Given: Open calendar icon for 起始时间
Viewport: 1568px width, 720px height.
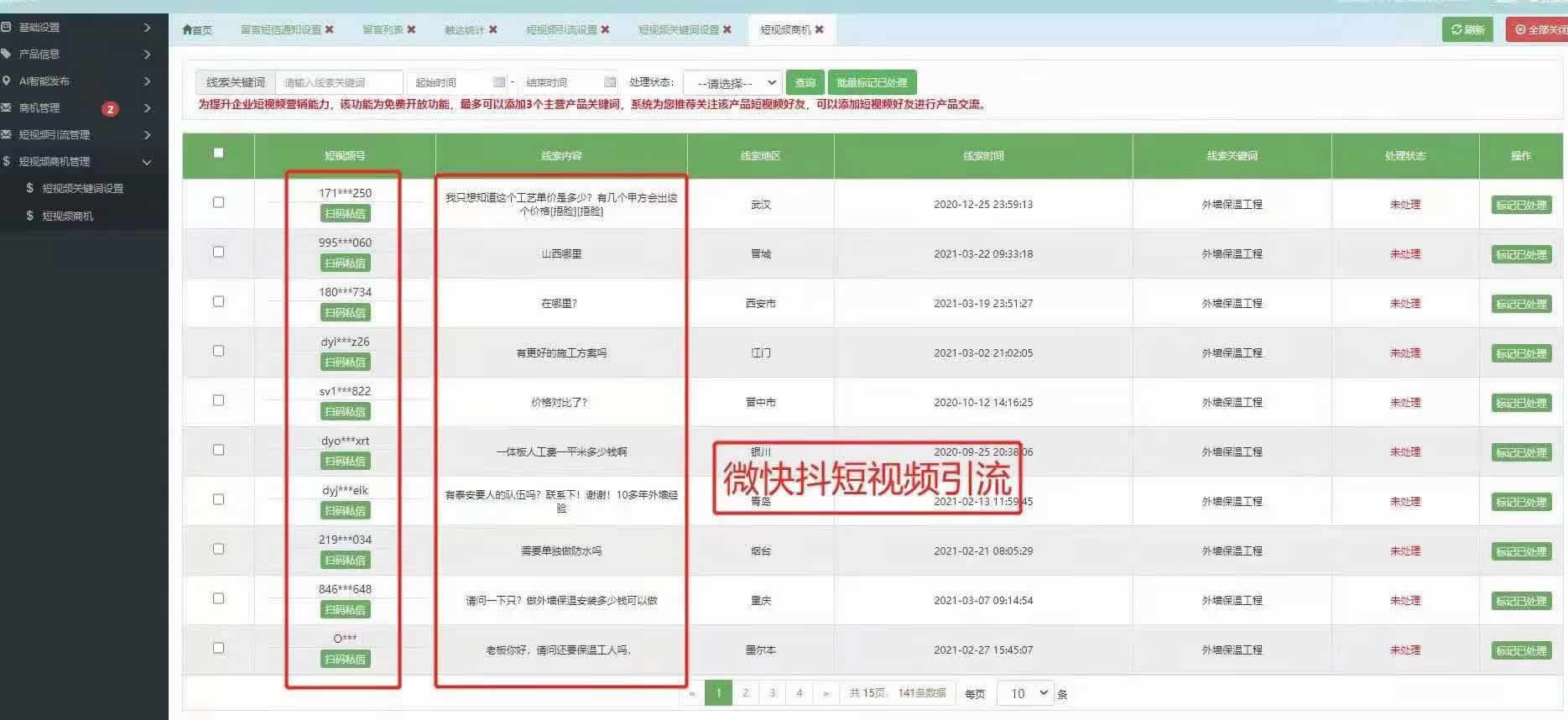Looking at the screenshot, I should point(499,82).
